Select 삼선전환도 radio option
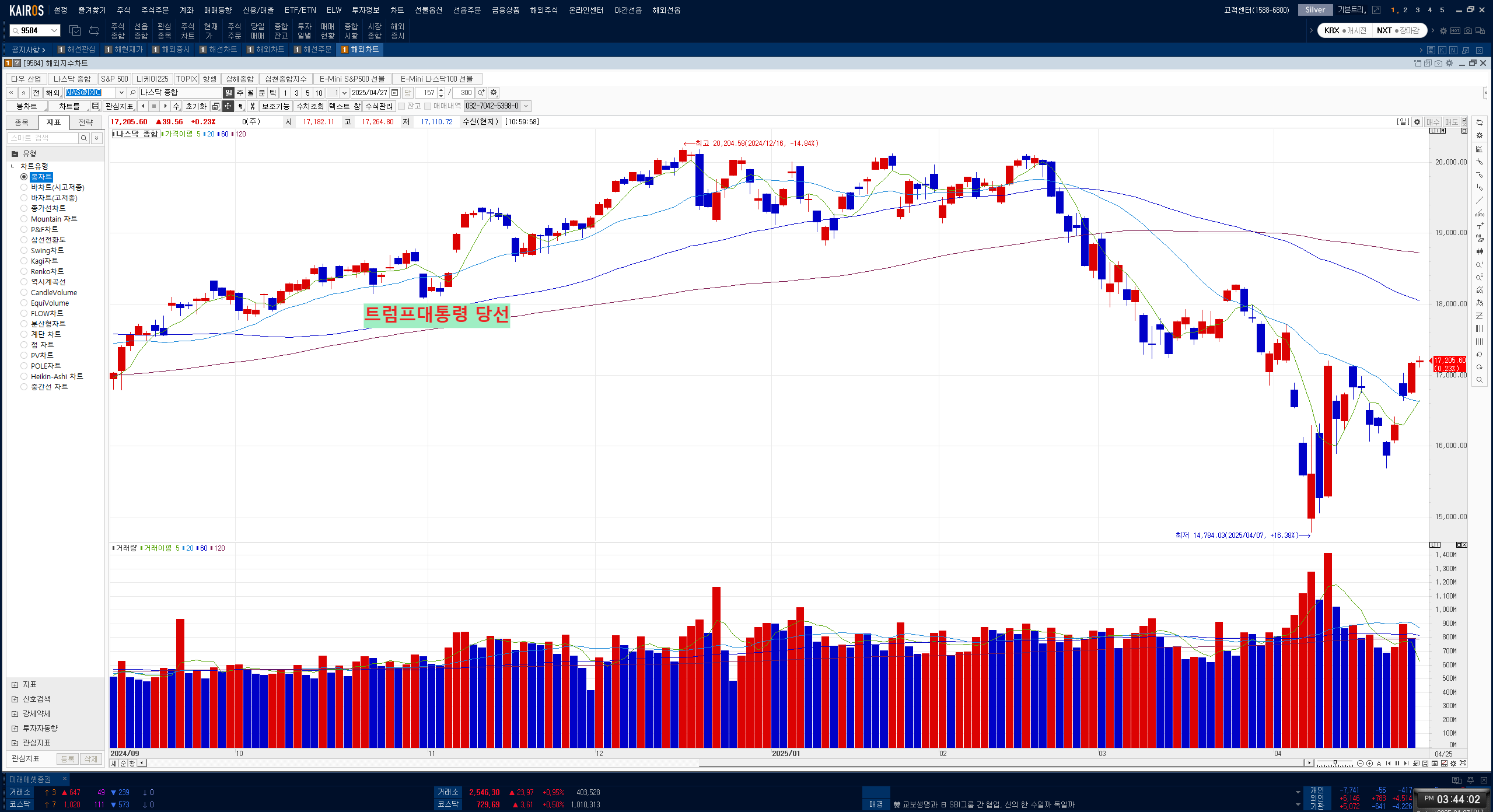The image size is (1493, 812). point(24,240)
